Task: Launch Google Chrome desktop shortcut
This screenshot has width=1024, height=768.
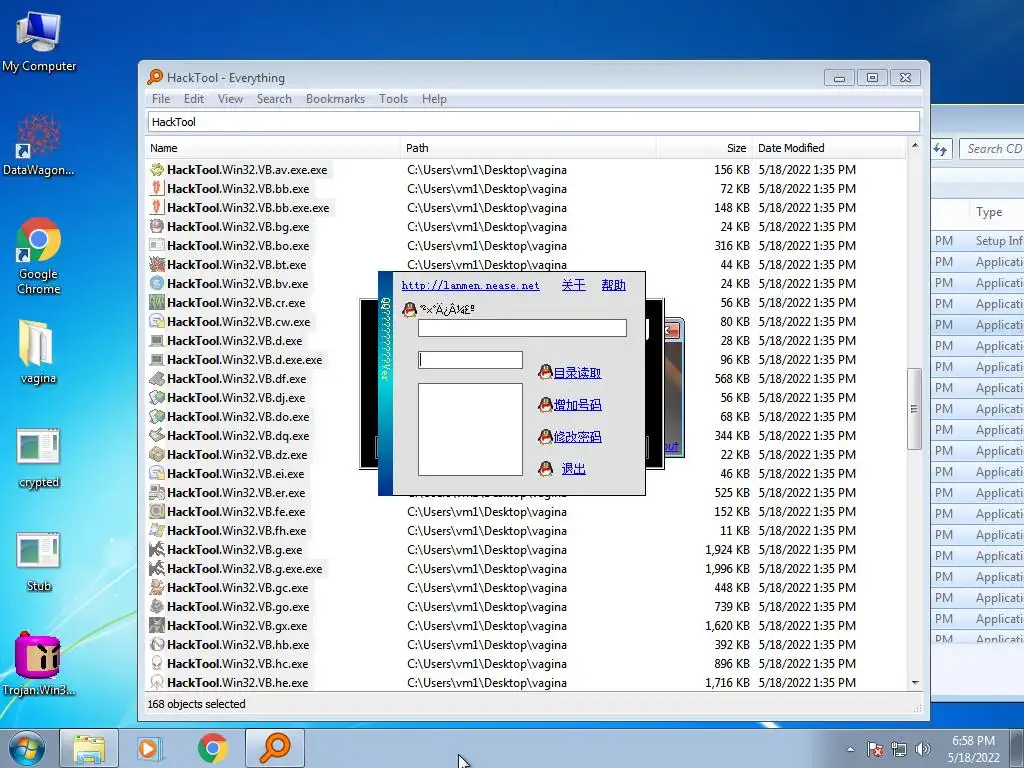Action: pyautogui.click(x=39, y=255)
